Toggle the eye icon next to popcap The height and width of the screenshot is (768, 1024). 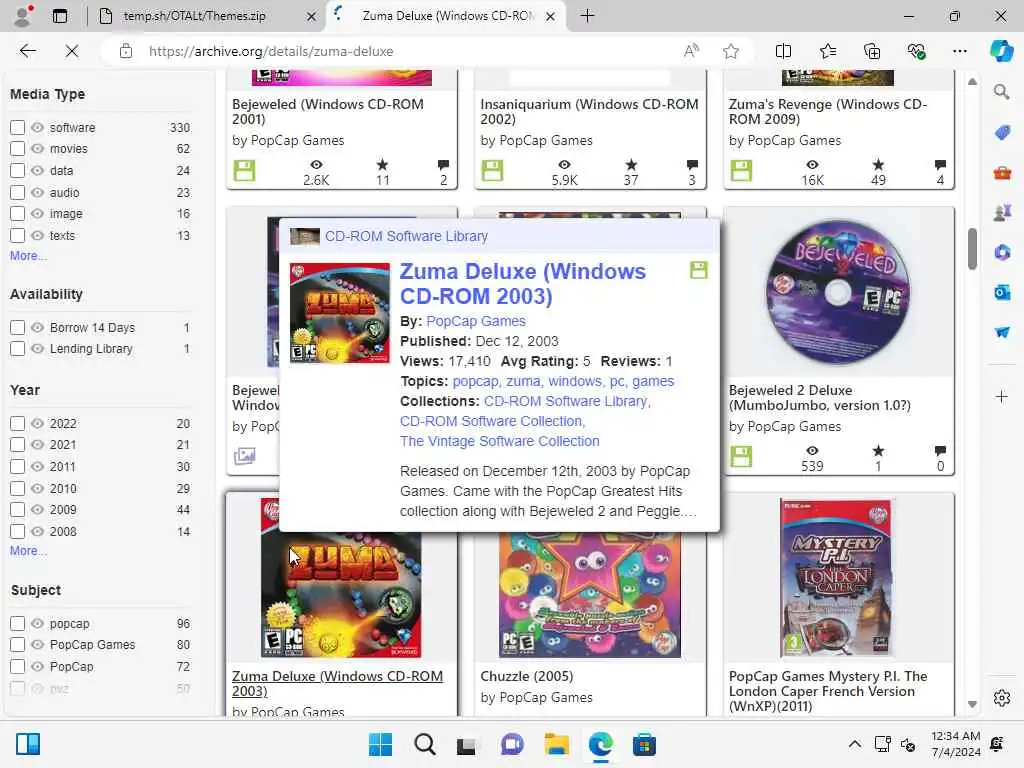pyautogui.click(x=38, y=624)
